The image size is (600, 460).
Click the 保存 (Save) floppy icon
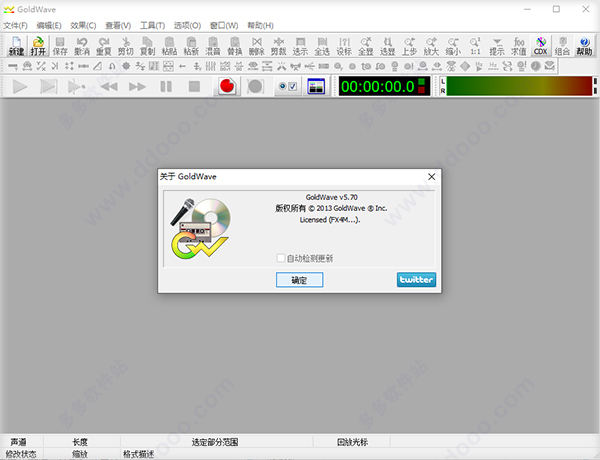point(60,46)
